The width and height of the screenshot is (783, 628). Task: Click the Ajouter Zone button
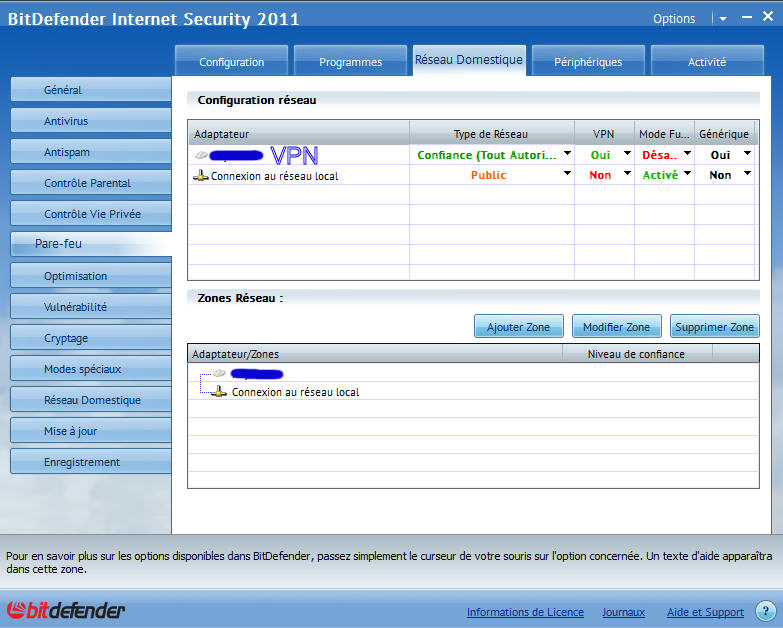[518, 326]
